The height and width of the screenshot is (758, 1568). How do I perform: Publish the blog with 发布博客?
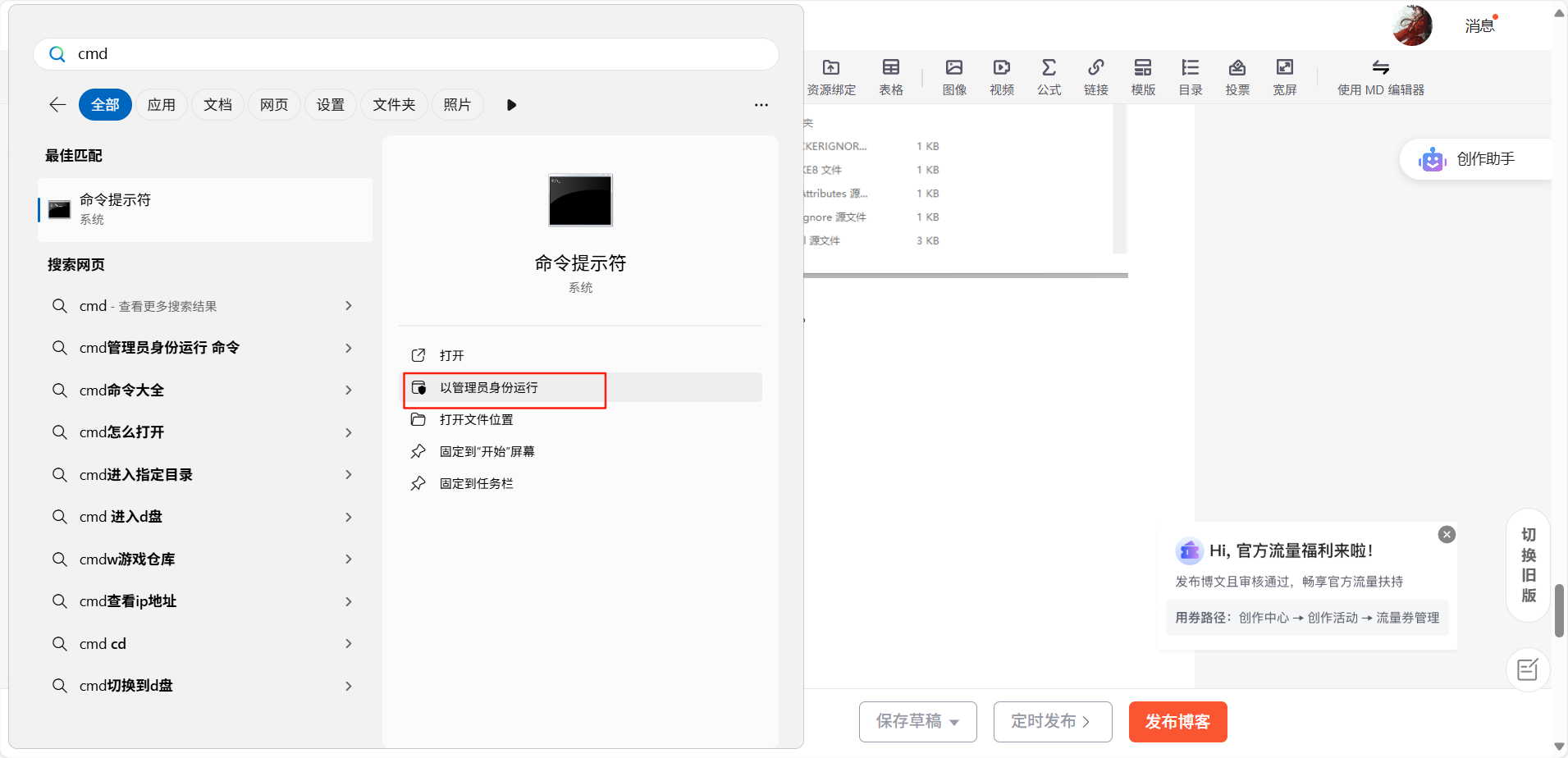point(1177,721)
